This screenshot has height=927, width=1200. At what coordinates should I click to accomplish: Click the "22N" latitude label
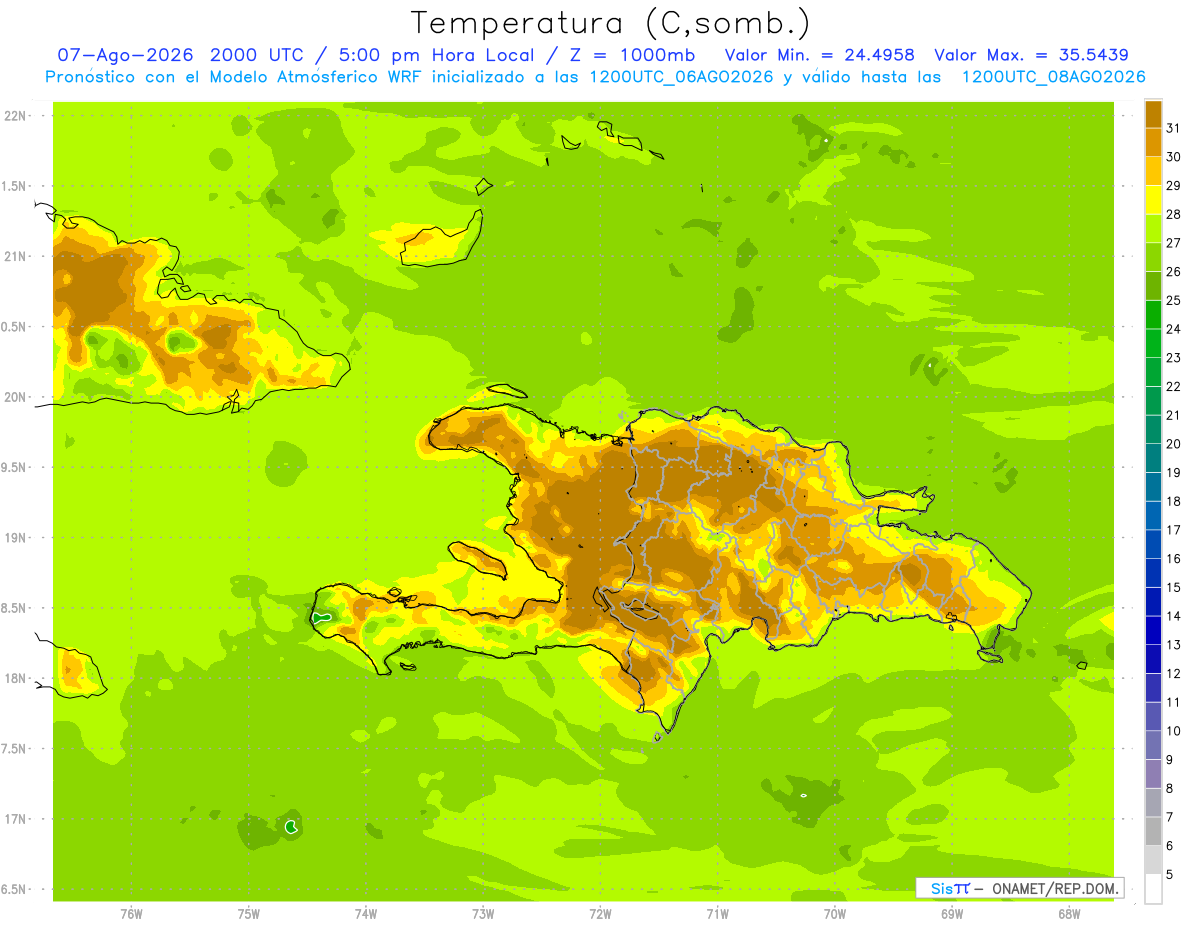(15, 116)
